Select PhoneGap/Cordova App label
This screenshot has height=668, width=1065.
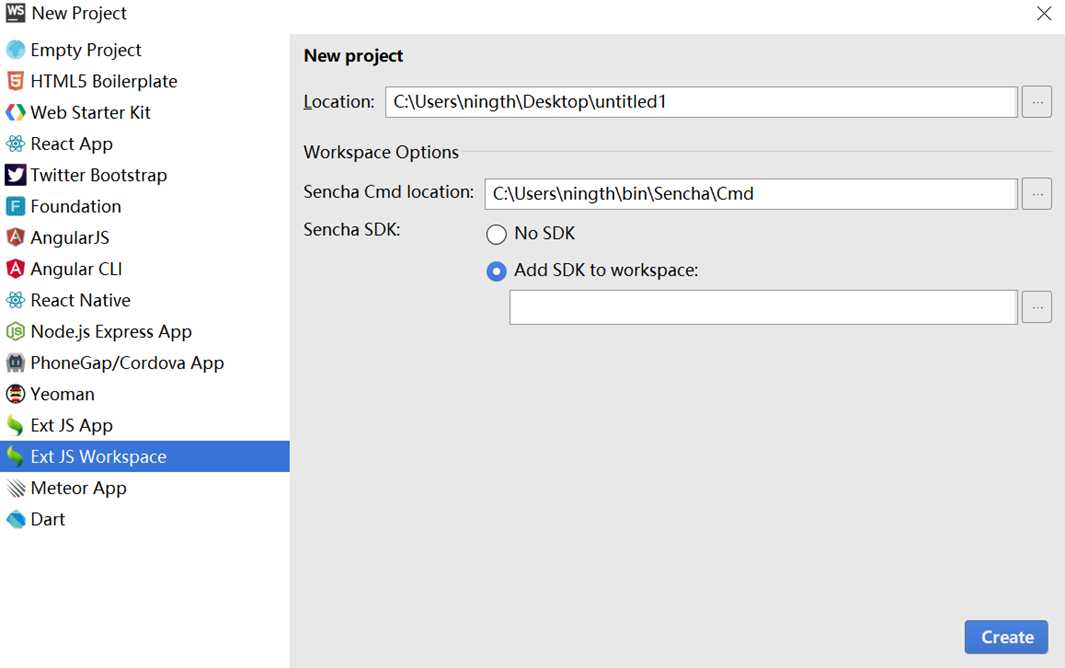[127, 363]
